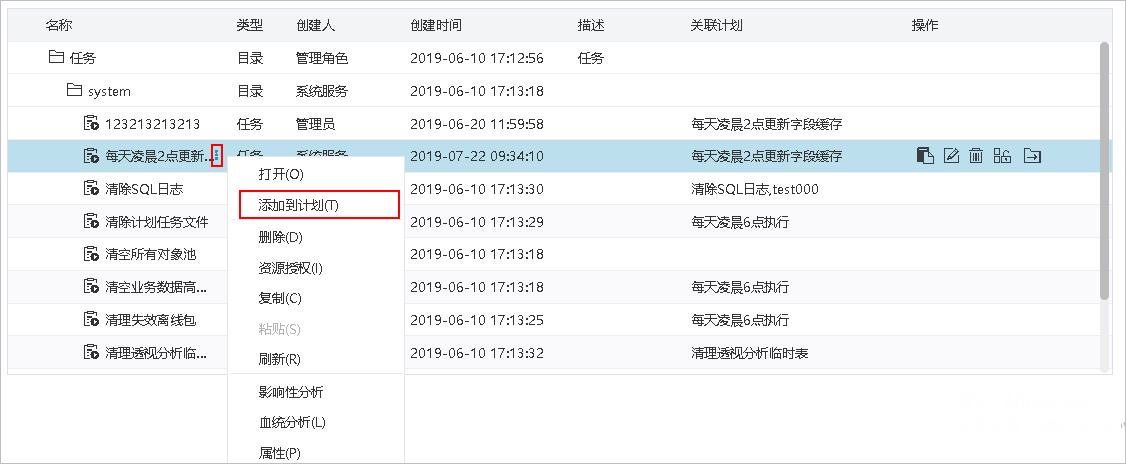Click the resource authorization lock icon
This screenshot has width=1126, height=464.
click(x=1002, y=155)
